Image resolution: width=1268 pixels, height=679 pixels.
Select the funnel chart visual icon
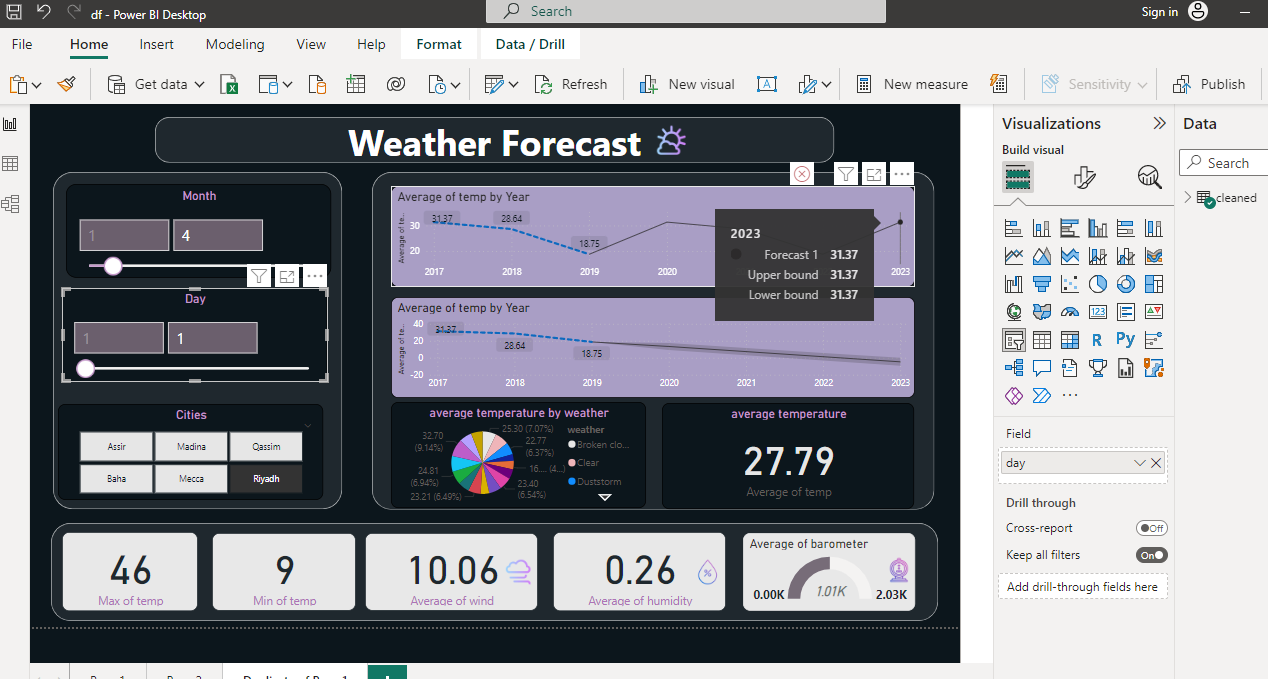click(1041, 284)
